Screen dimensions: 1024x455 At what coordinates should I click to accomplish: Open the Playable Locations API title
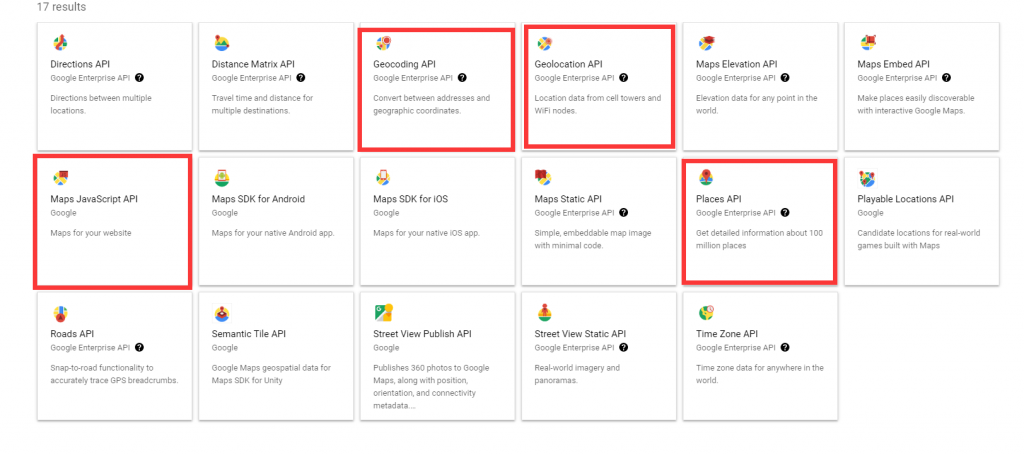[x=905, y=199]
